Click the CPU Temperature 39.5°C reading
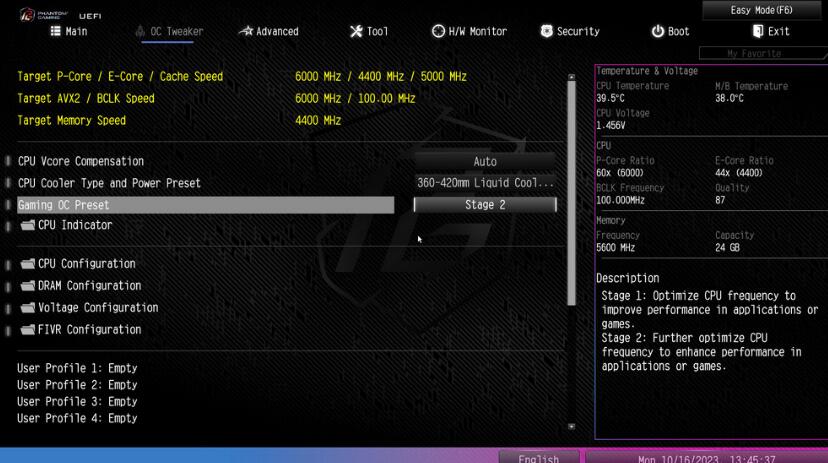Viewport: 828px width, 463px height. [x=610, y=98]
